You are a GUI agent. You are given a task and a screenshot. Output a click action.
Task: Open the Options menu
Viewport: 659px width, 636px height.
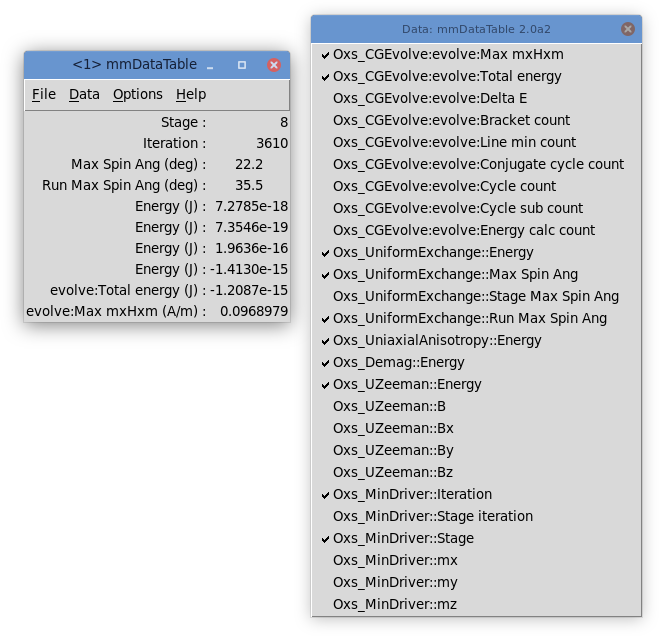click(137, 94)
